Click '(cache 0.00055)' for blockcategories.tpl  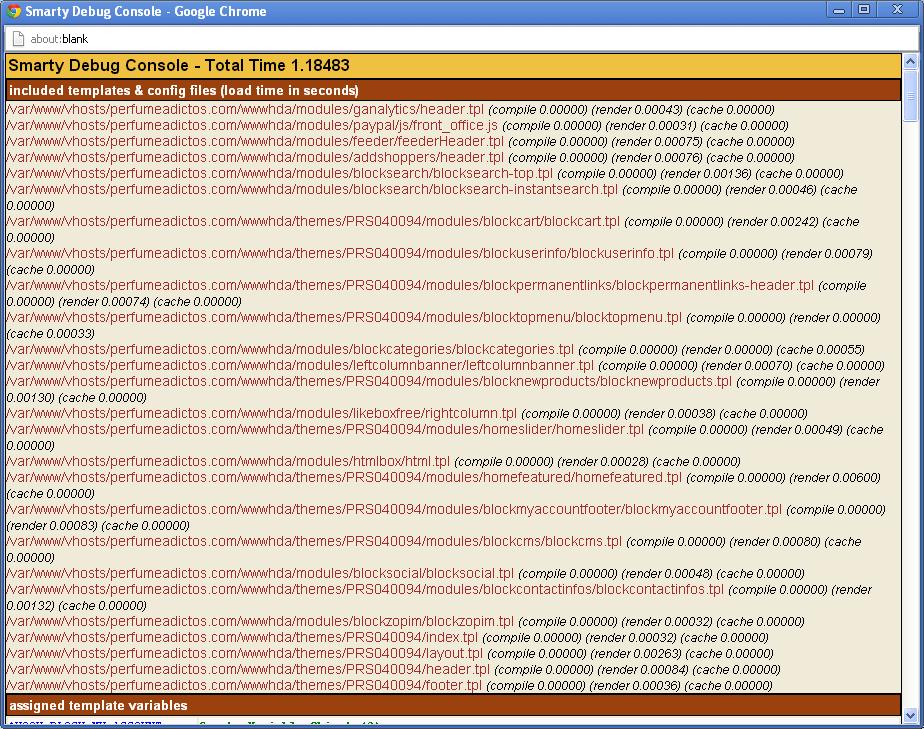click(820, 350)
